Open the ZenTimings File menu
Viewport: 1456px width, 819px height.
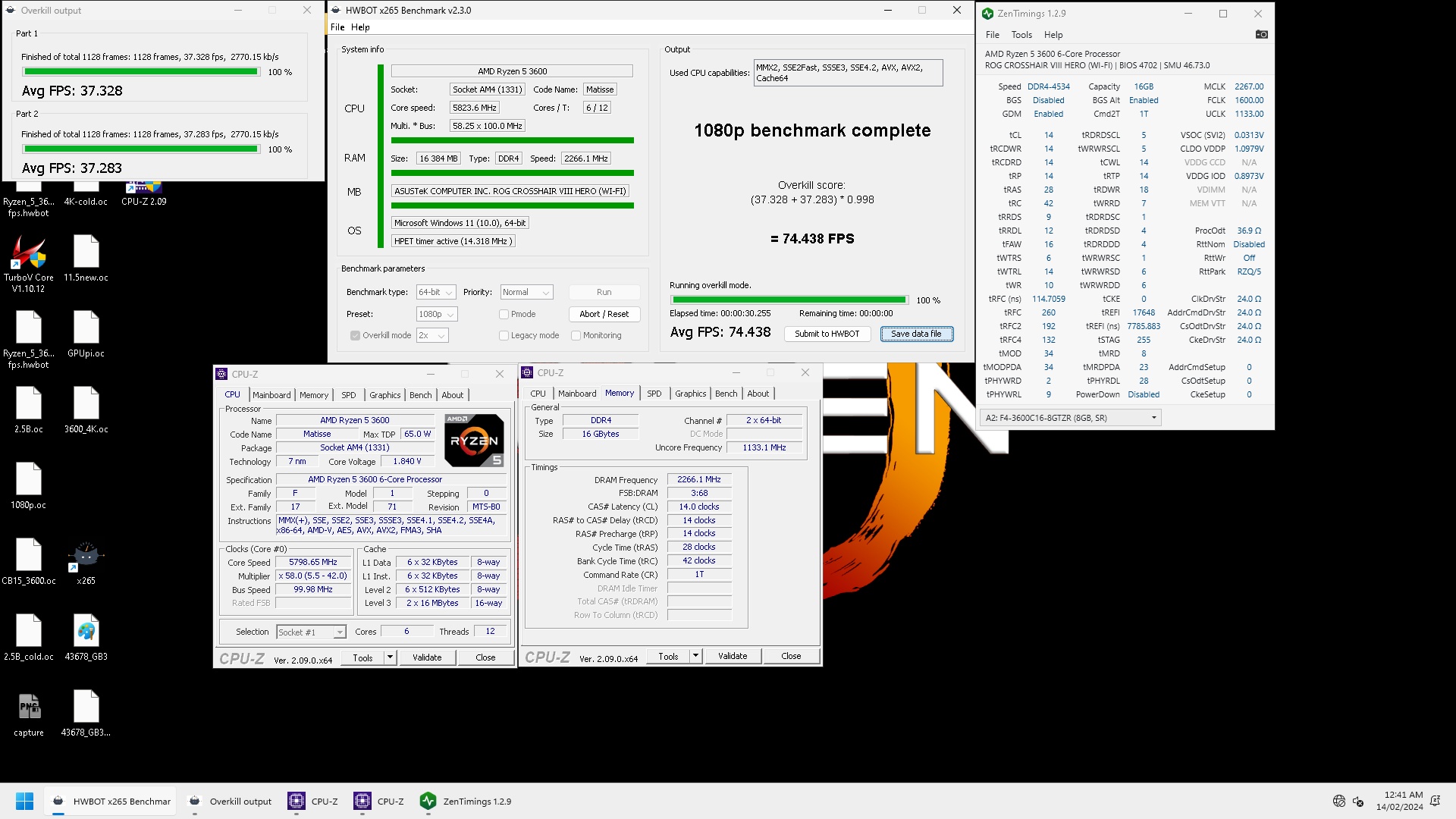click(x=993, y=35)
